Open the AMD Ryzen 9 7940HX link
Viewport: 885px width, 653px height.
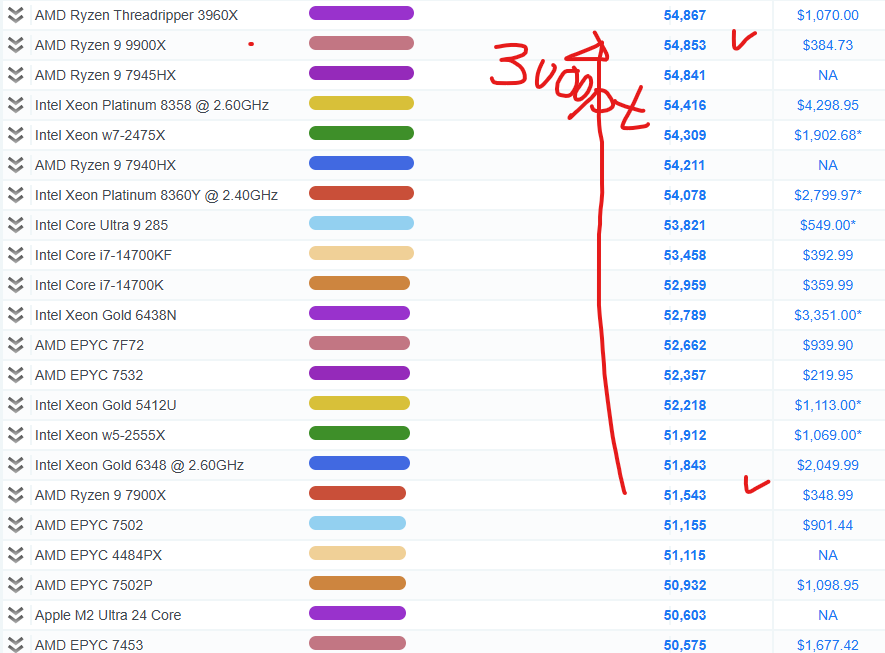[106, 165]
